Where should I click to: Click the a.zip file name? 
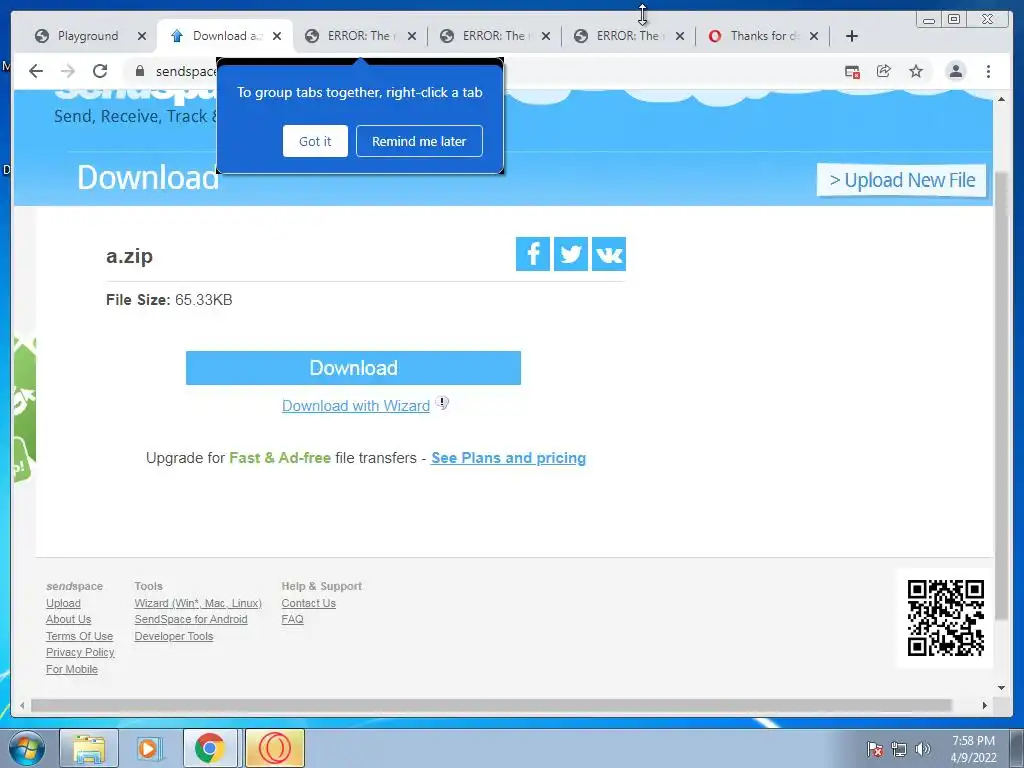click(129, 255)
